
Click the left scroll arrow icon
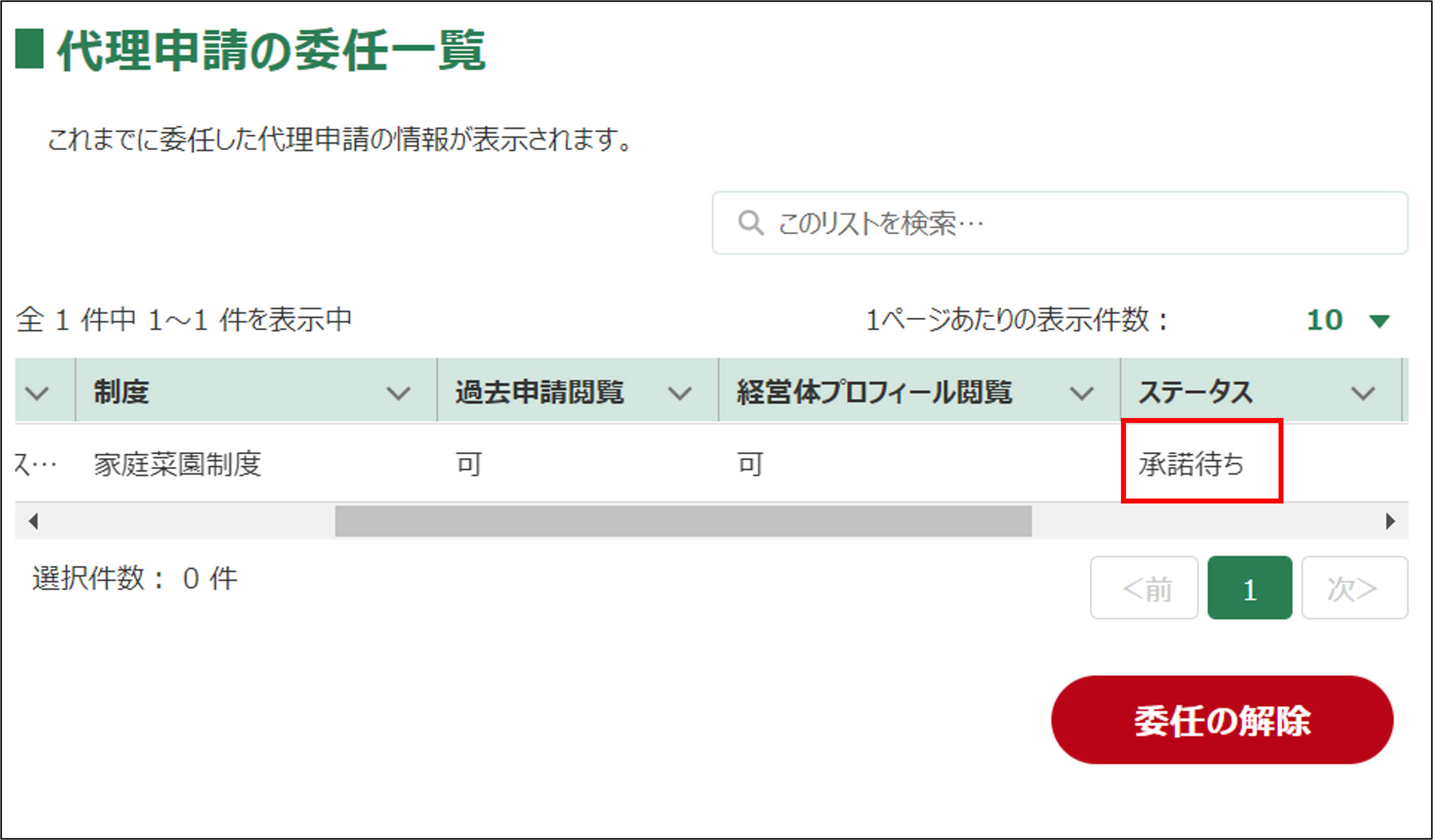tap(33, 521)
